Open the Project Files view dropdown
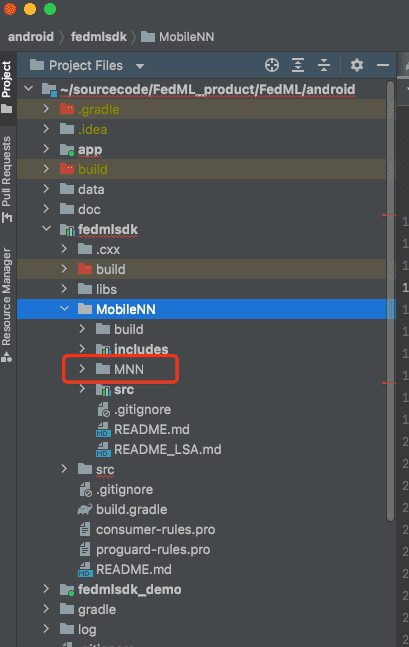 pos(140,66)
